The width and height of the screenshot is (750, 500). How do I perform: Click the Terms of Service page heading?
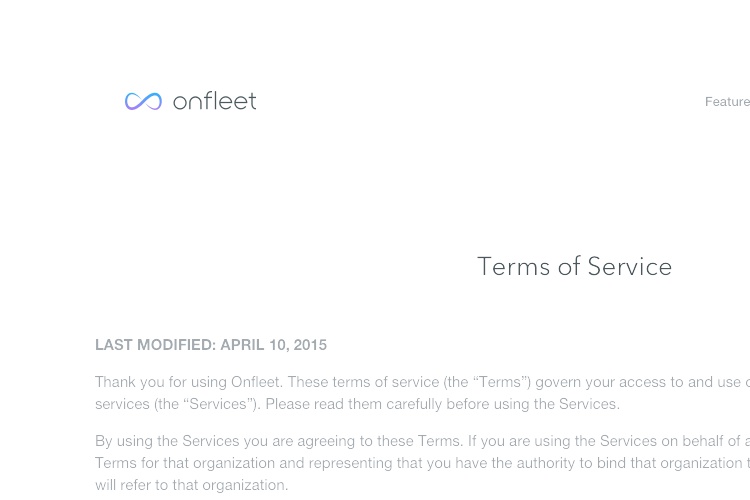tap(574, 267)
